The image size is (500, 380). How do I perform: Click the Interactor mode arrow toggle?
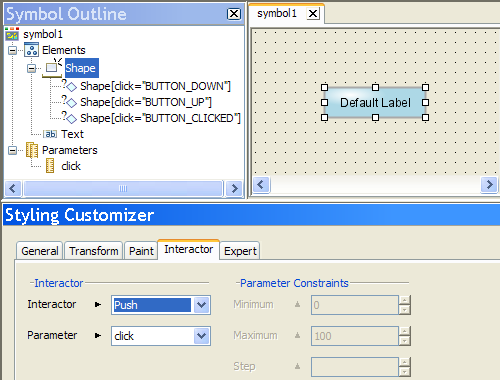coord(98,304)
